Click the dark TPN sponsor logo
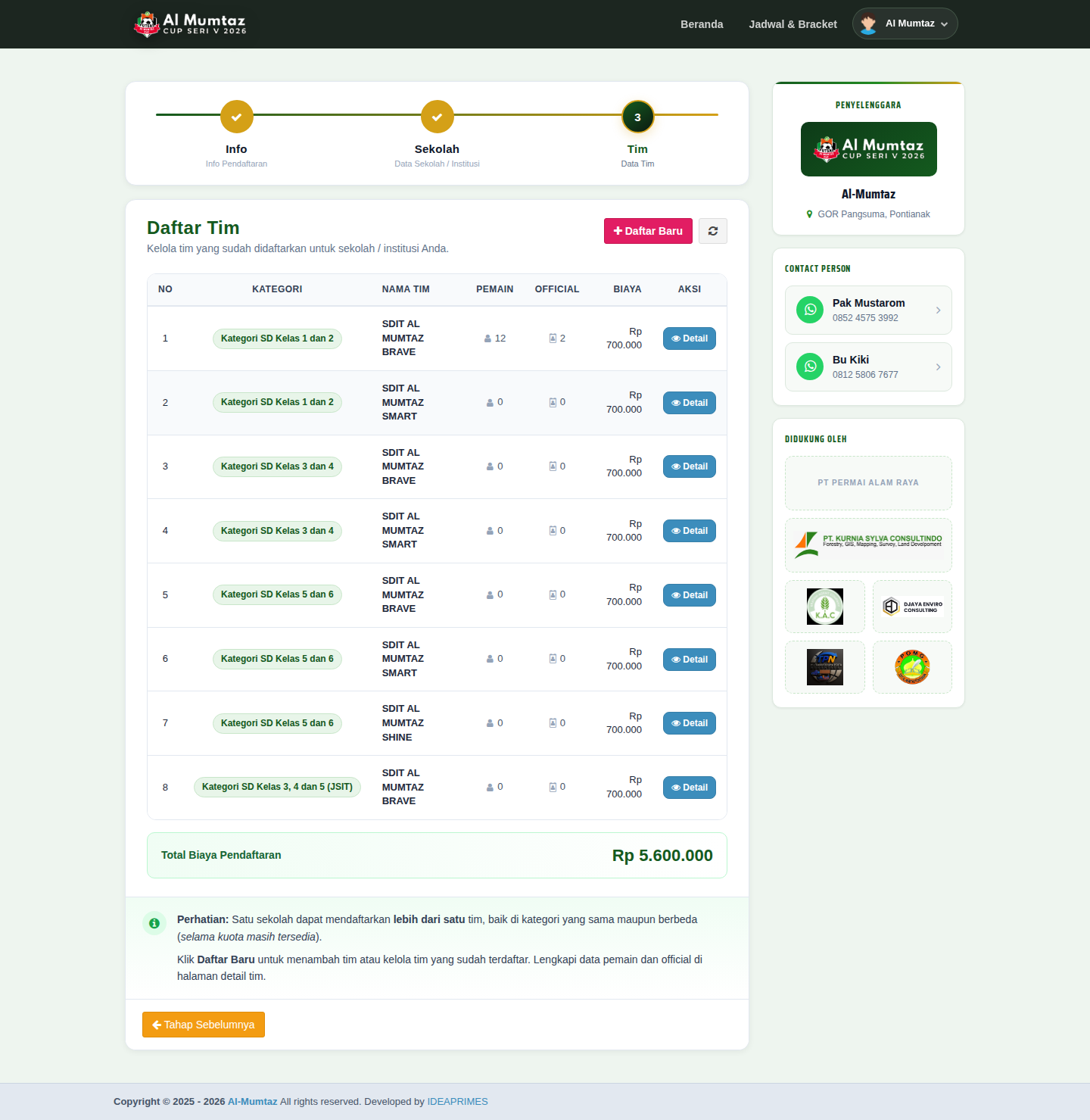The width and height of the screenshot is (1090, 1120). pos(825,667)
